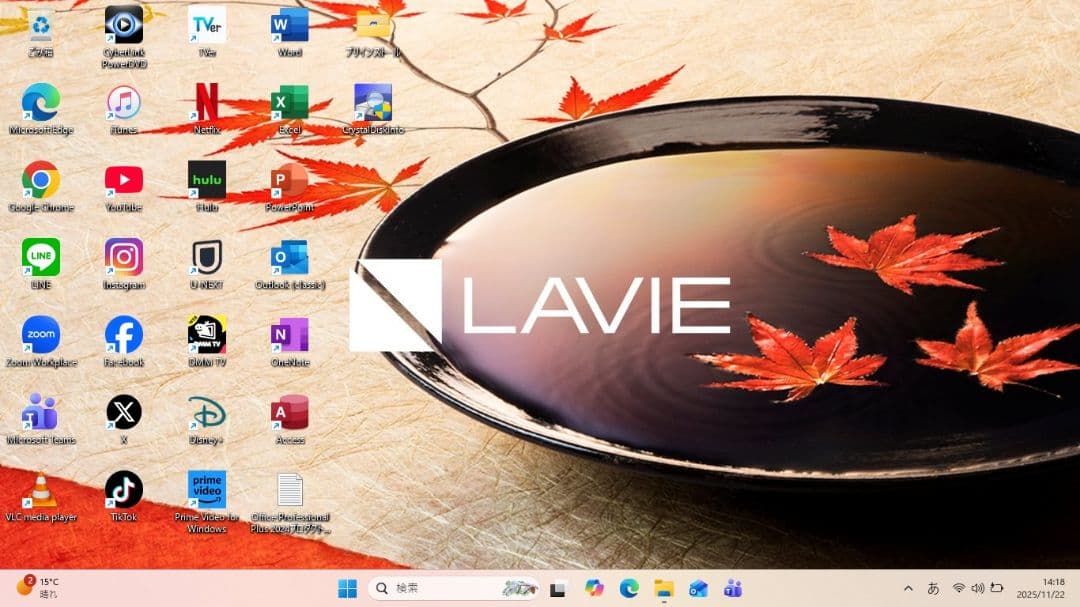The image size is (1080, 607).
Task: Toggle the Japanese IME input mode
Action: point(932,589)
